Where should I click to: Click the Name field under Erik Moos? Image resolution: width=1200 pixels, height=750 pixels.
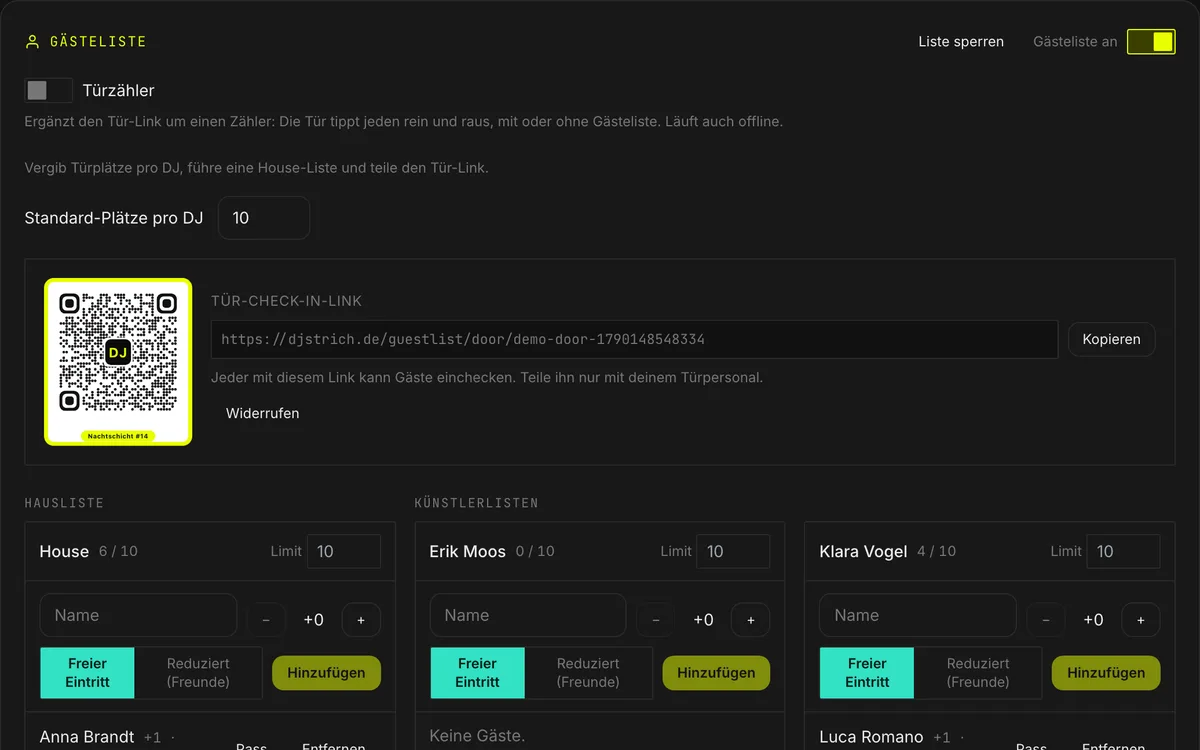528,616
